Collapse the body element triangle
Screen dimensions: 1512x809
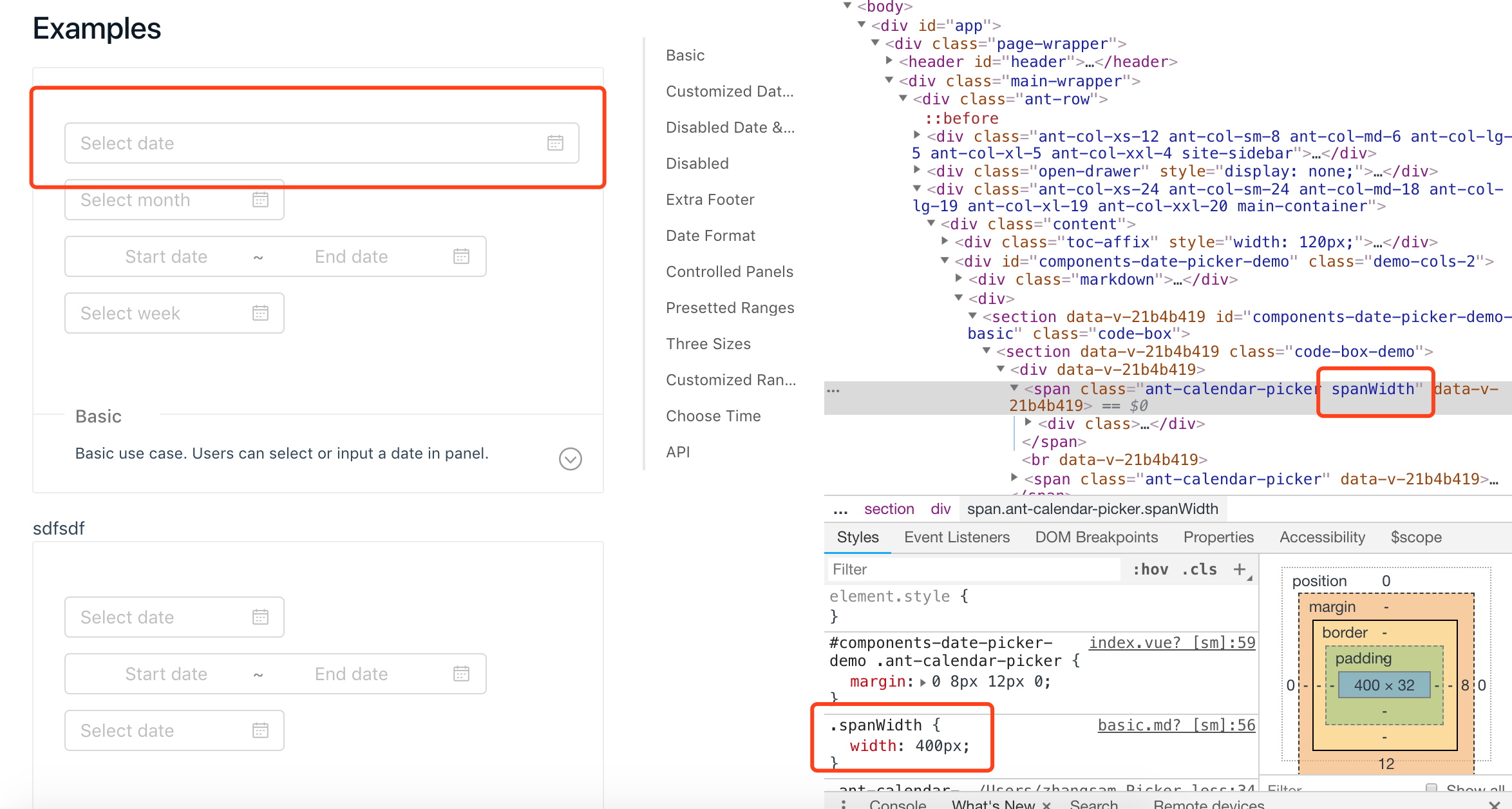pyautogui.click(x=848, y=6)
